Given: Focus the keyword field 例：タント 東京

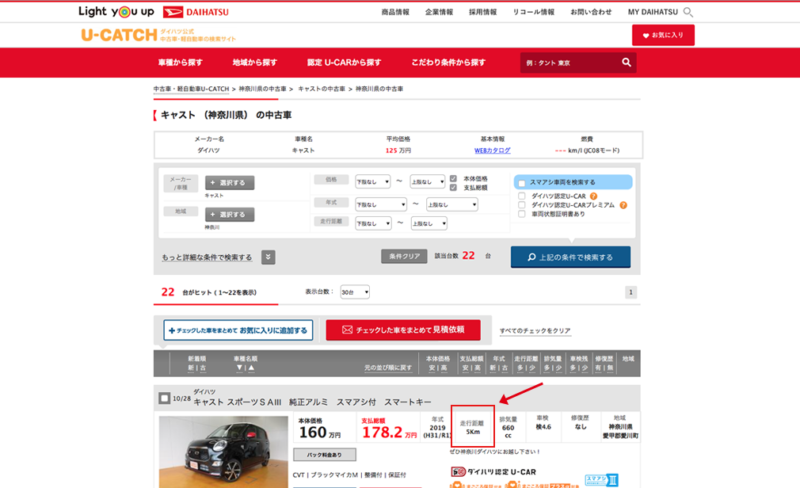Looking at the screenshot, I should coord(569,62).
